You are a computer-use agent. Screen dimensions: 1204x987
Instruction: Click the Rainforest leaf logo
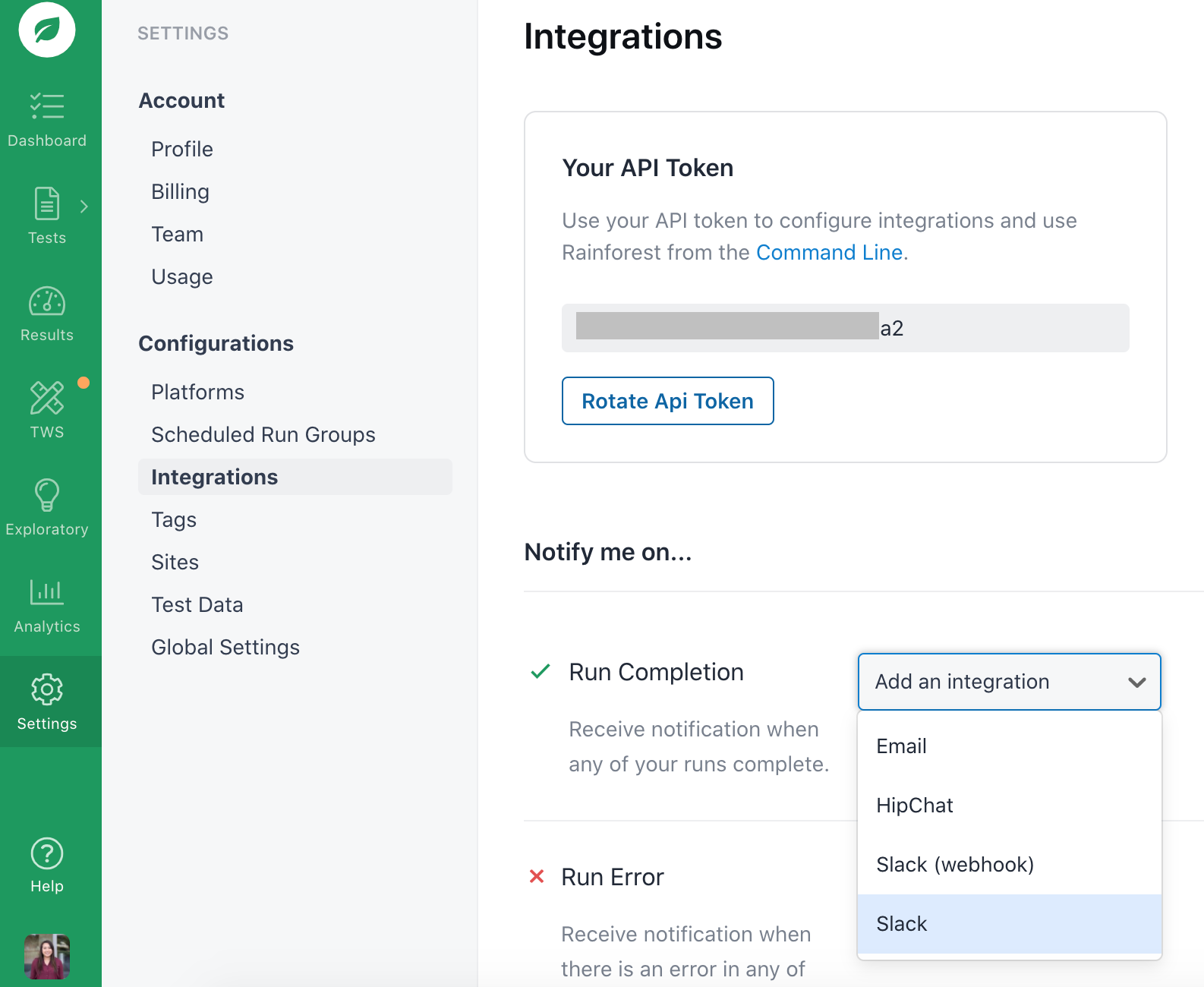click(47, 30)
